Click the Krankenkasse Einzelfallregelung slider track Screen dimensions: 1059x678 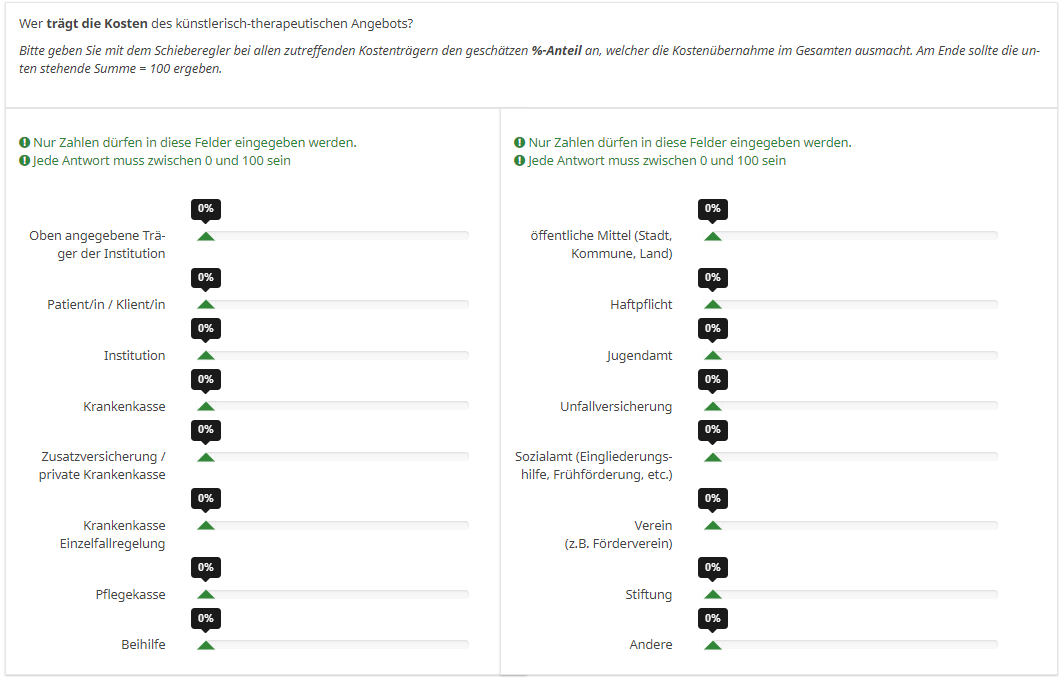pyautogui.click(x=334, y=525)
